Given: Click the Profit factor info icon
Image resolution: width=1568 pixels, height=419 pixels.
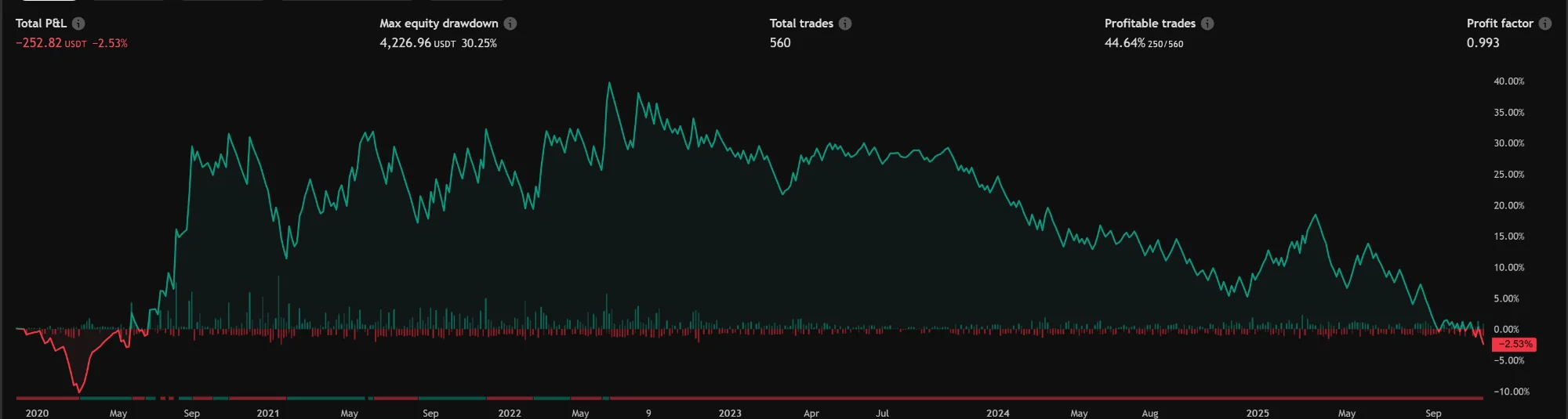Looking at the screenshot, I should 1544,23.
